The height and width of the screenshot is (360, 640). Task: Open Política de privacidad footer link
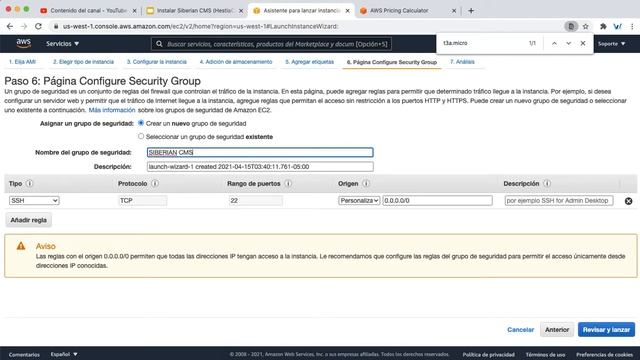click(489, 355)
